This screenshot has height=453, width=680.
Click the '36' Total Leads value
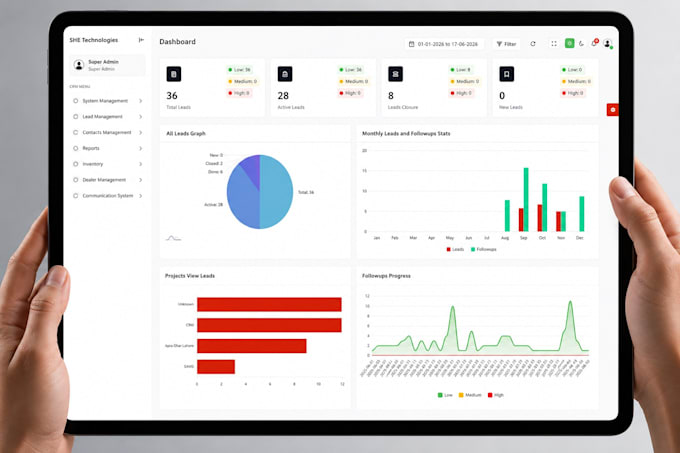(172, 95)
